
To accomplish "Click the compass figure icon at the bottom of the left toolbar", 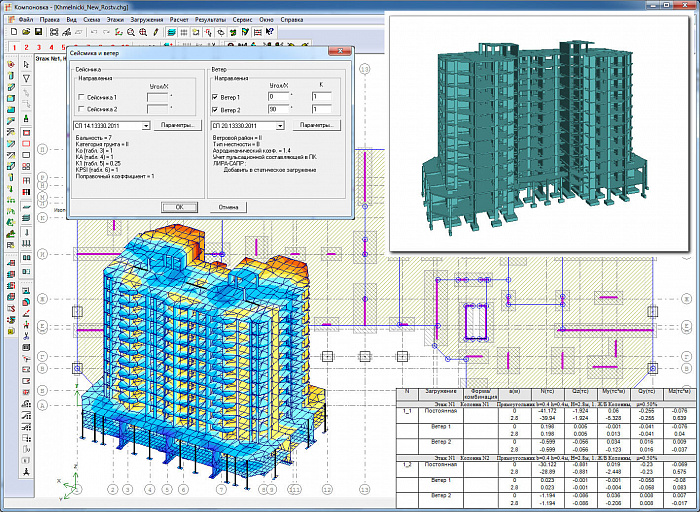I will click(x=26, y=472).
